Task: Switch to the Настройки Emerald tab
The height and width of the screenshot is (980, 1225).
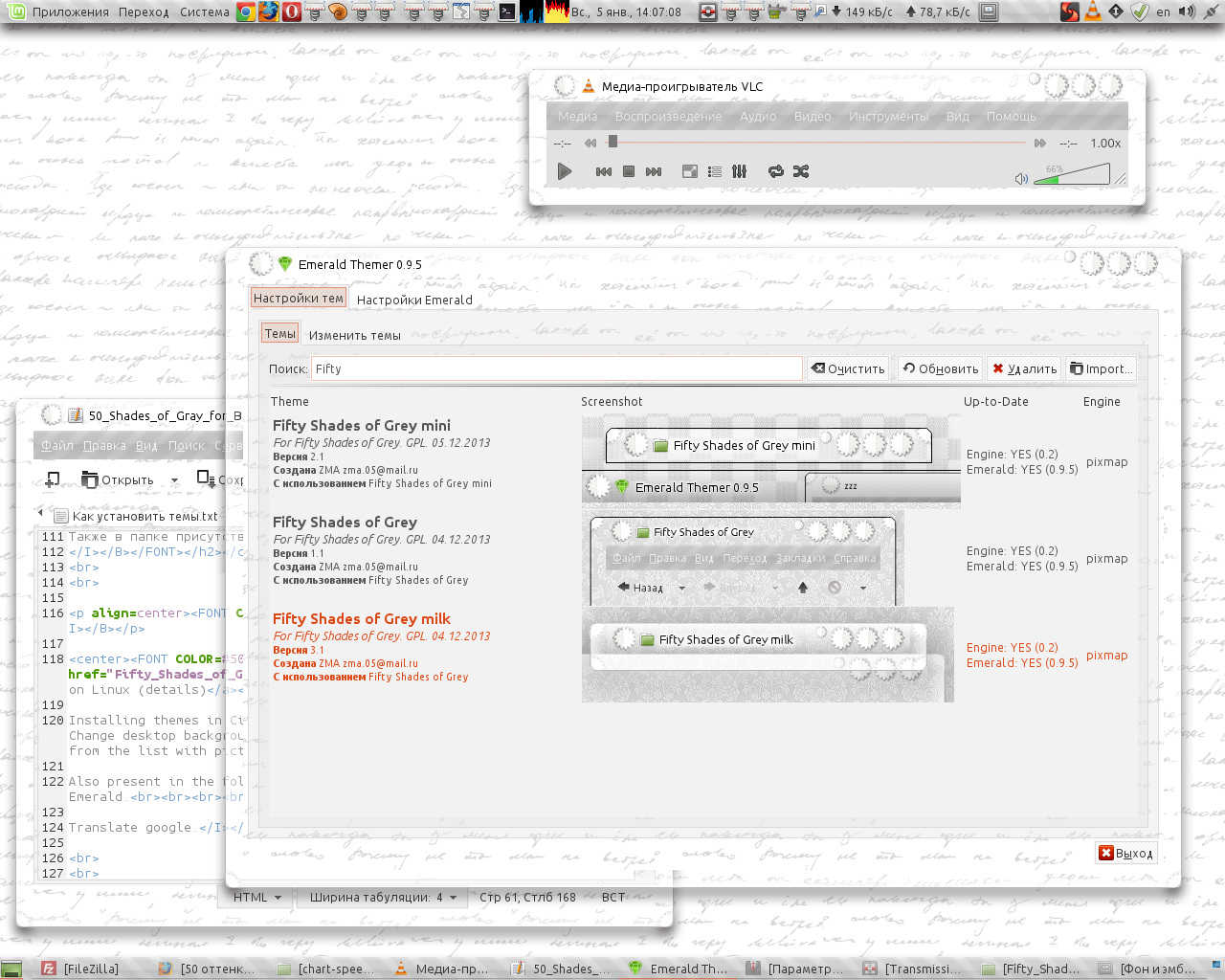Action: 414,300
